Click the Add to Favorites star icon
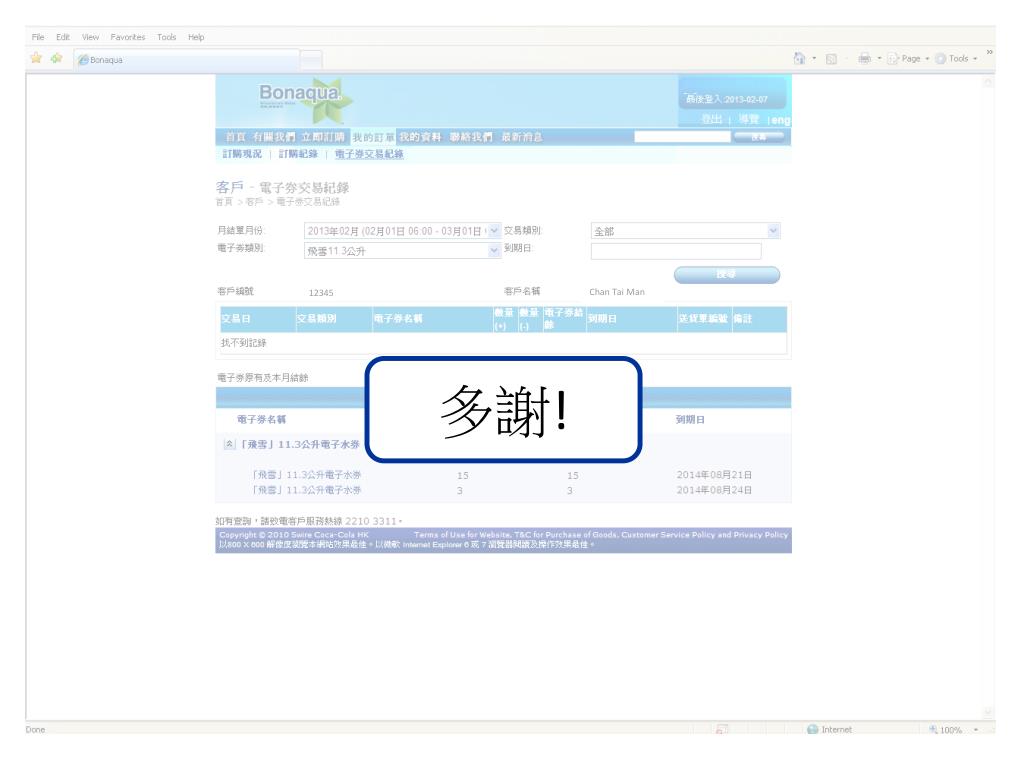Image resolution: width=1024 pixels, height=768 pixels. click(57, 58)
